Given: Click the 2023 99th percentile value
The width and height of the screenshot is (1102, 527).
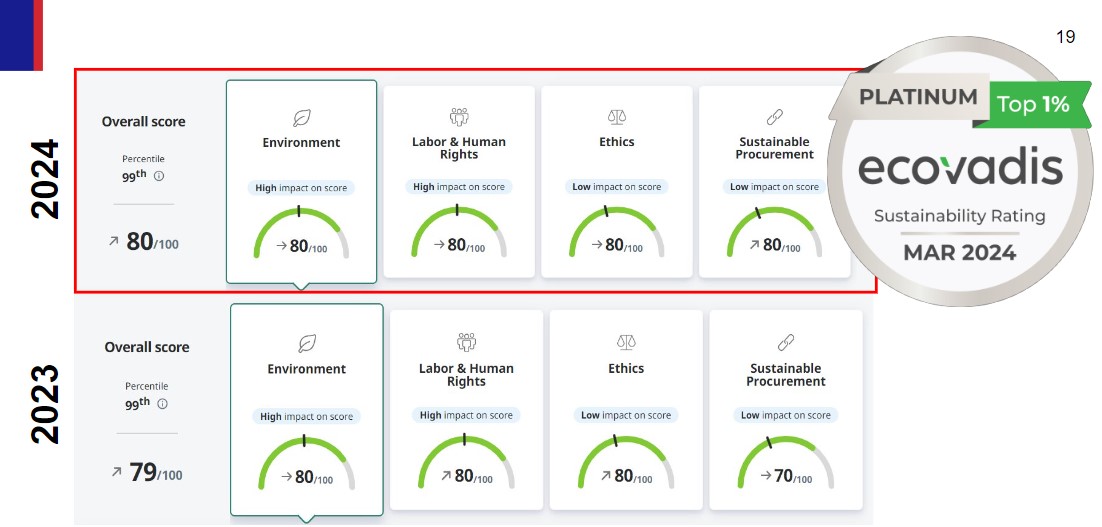Looking at the screenshot, I should point(138,403).
